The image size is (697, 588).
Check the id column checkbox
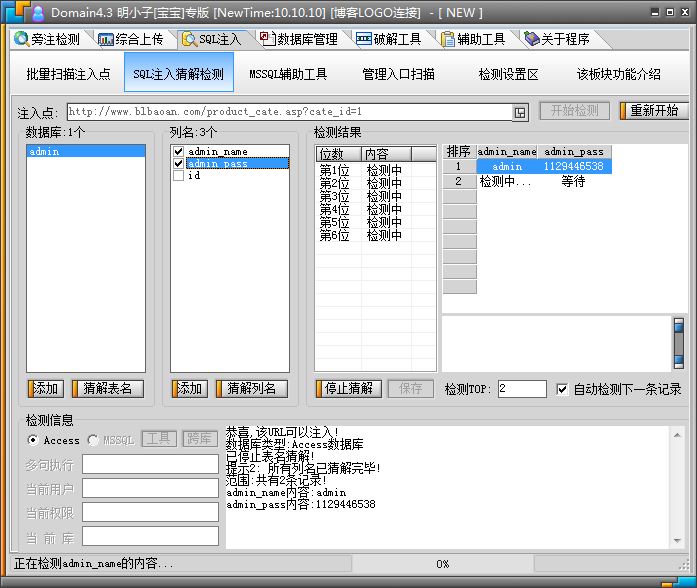click(179, 176)
